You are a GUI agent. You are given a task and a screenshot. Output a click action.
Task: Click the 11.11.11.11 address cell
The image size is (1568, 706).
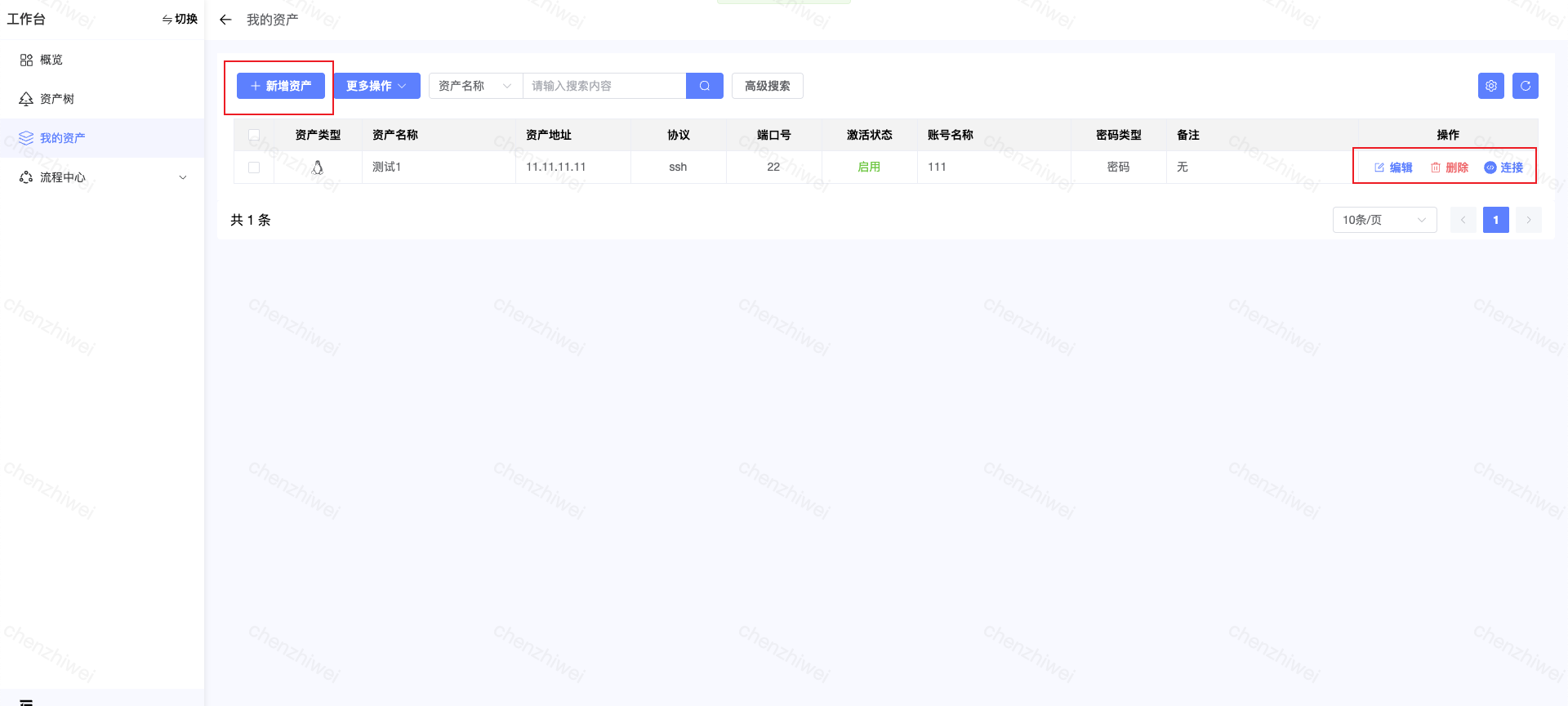[x=572, y=167]
